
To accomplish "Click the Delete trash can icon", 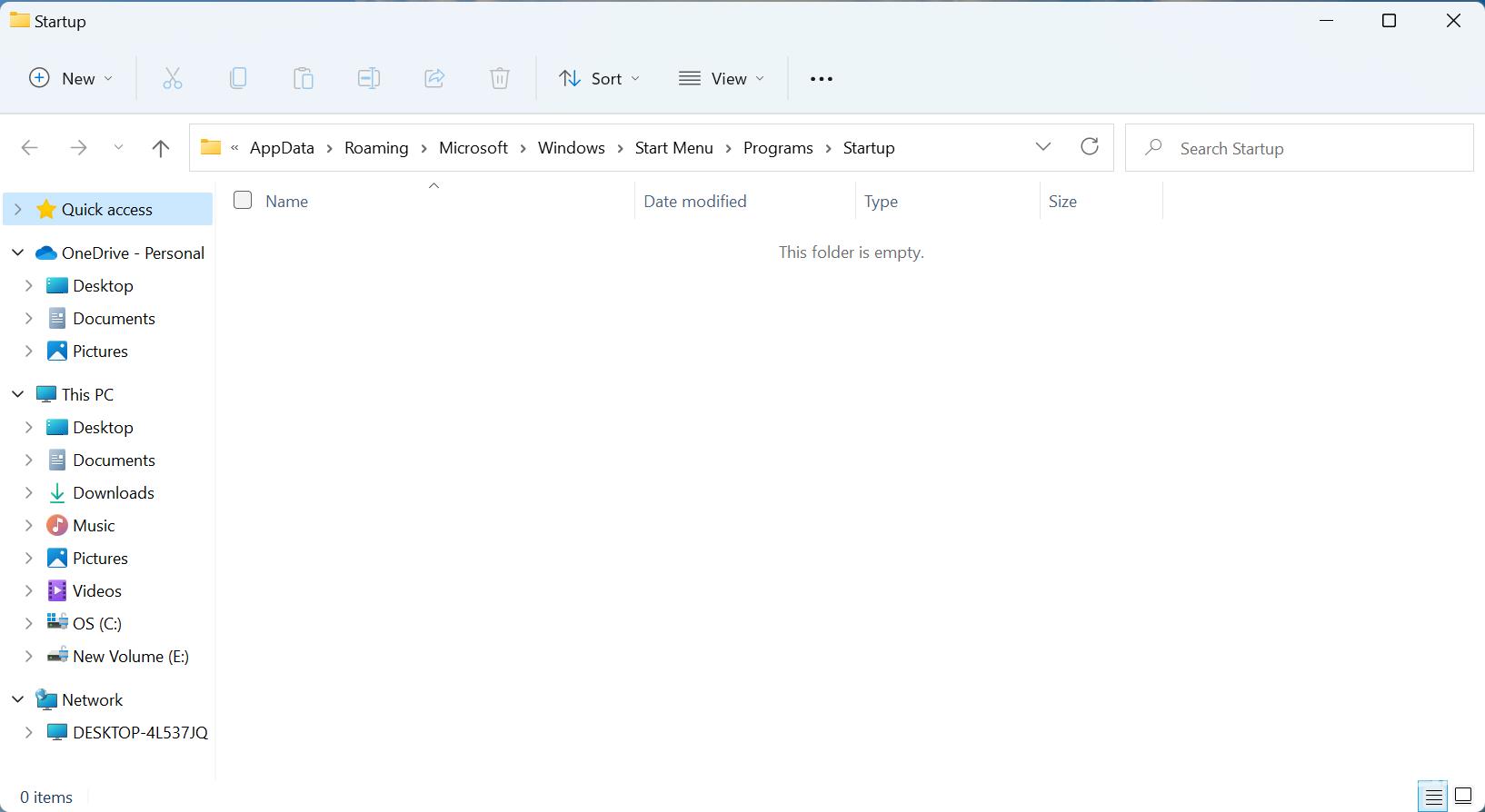I will coord(500,79).
